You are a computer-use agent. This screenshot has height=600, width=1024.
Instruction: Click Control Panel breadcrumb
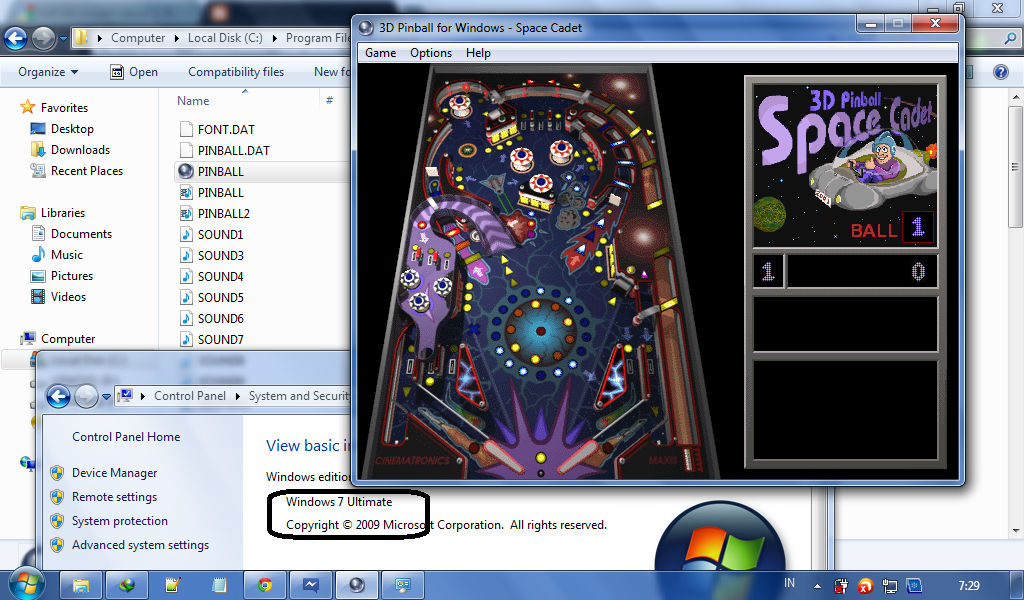tap(189, 396)
